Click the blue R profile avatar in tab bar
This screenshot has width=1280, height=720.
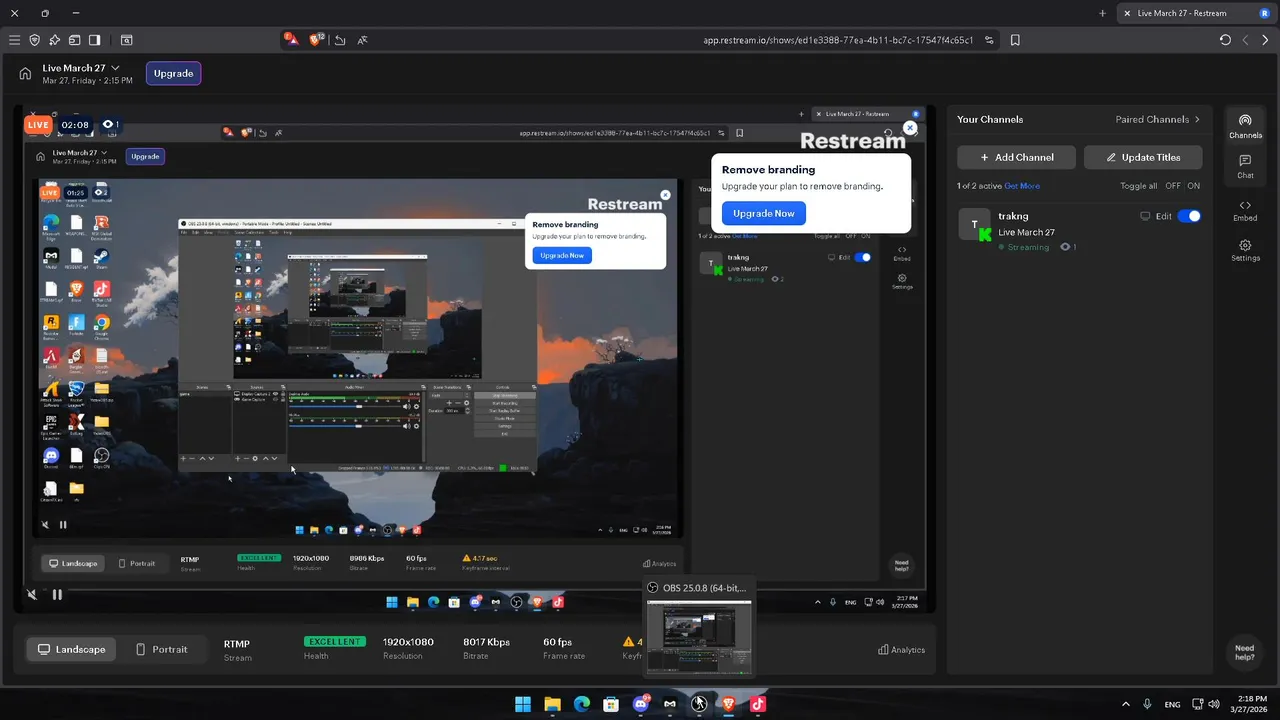pyautogui.click(x=1264, y=13)
